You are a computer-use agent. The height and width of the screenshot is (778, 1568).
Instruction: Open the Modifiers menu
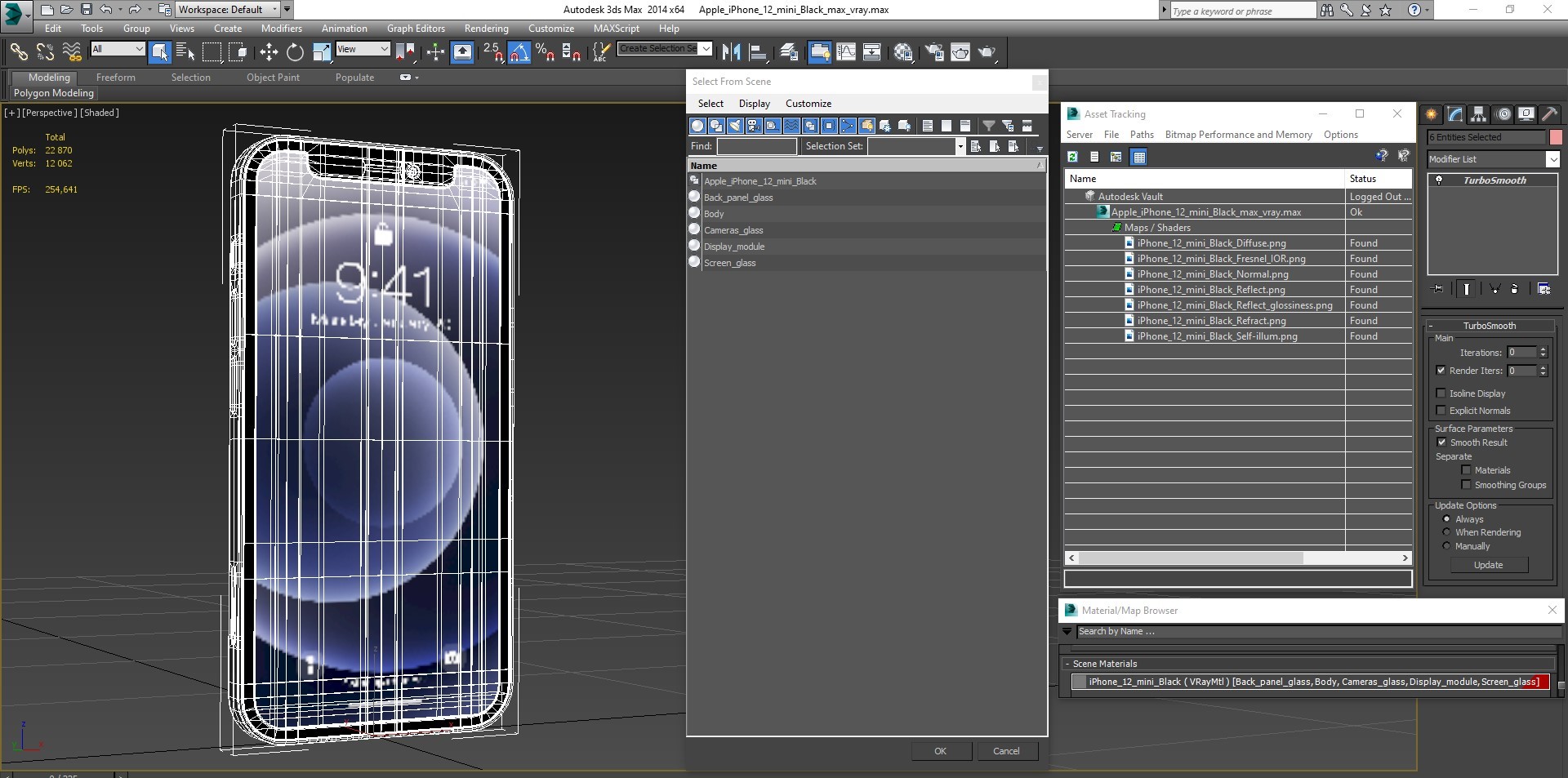282,28
